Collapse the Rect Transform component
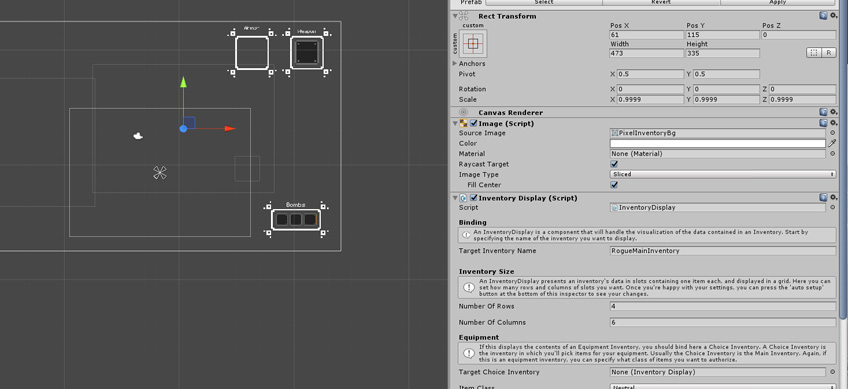 455,16
